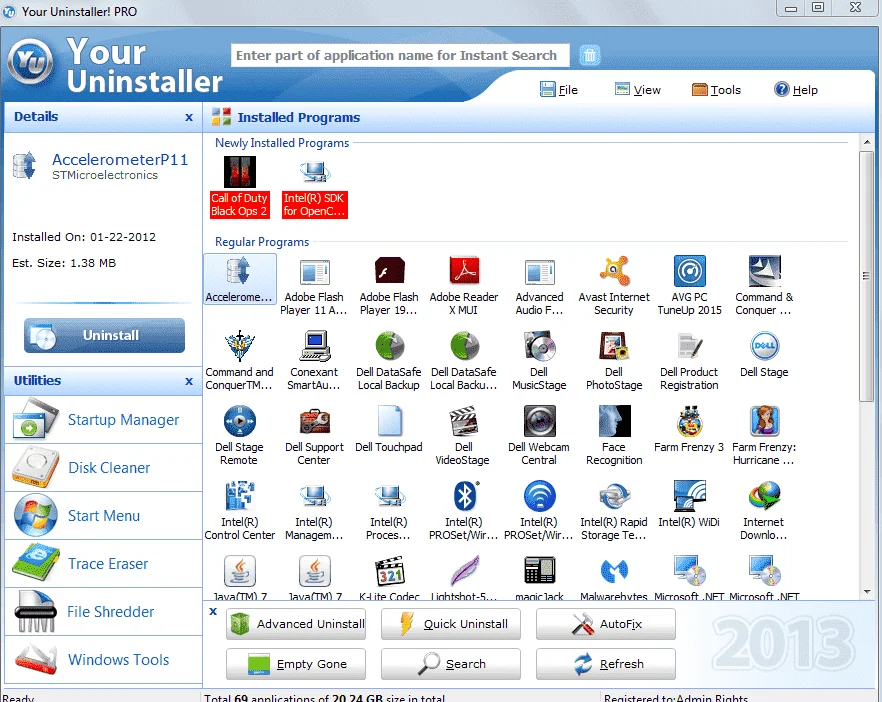The image size is (882, 702).
Task: Select Dell Product Registration icon
Action: click(689, 361)
